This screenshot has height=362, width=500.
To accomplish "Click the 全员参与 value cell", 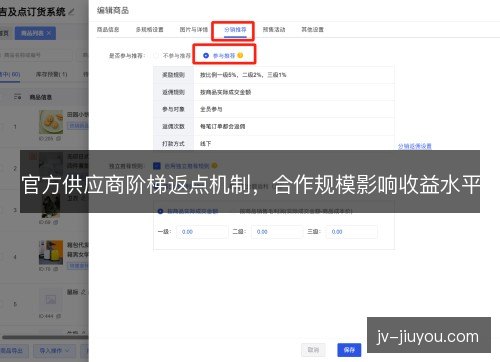I will tap(294, 109).
